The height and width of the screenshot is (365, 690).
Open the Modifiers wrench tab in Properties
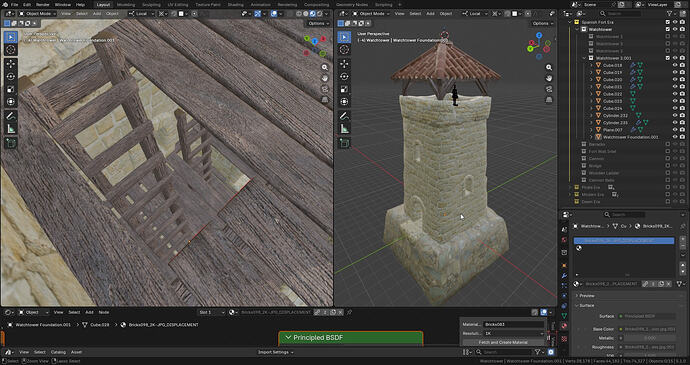[x=565, y=276]
